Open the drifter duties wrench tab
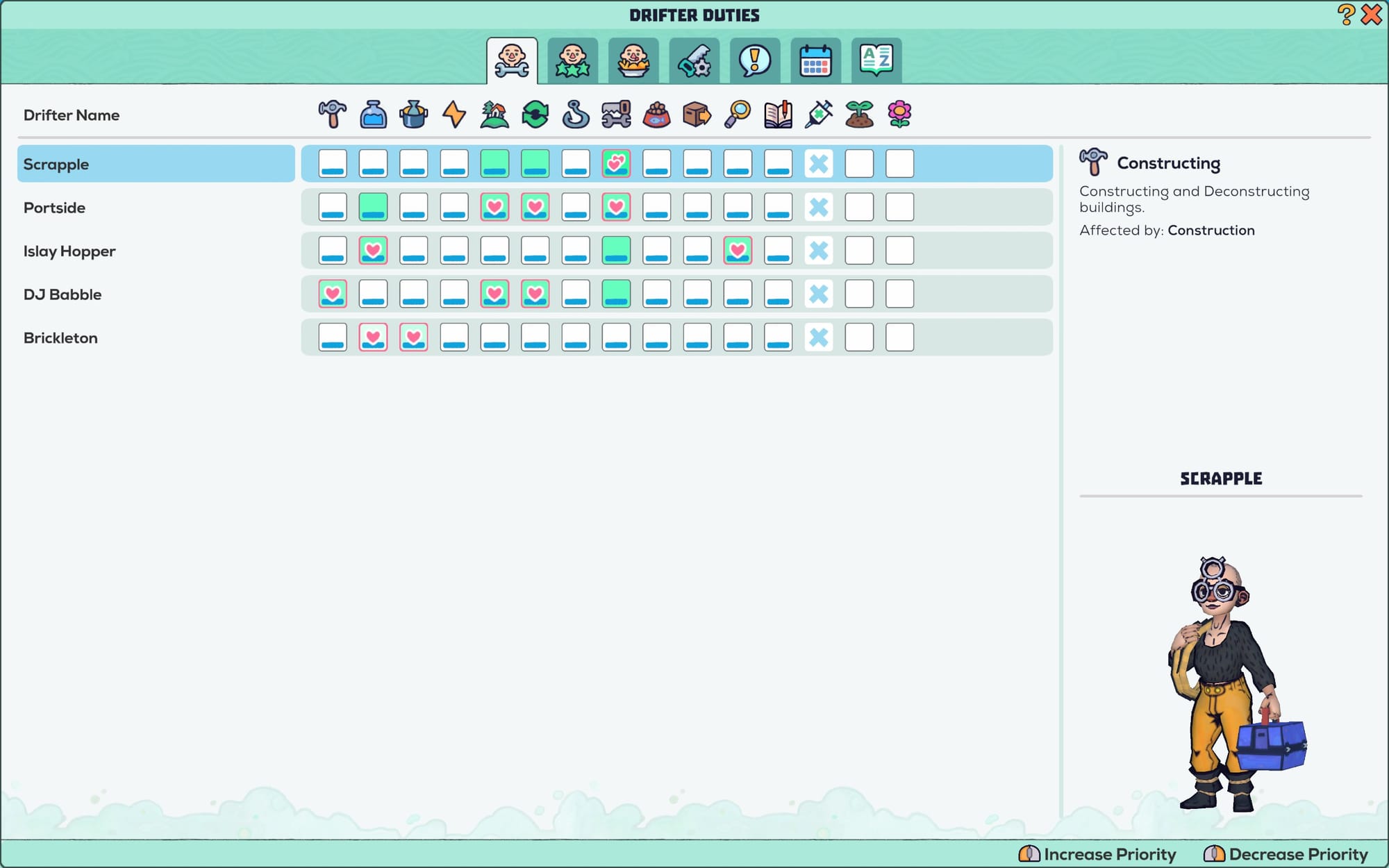This screenshot has width=1389, height=868. tap(512, 61)
